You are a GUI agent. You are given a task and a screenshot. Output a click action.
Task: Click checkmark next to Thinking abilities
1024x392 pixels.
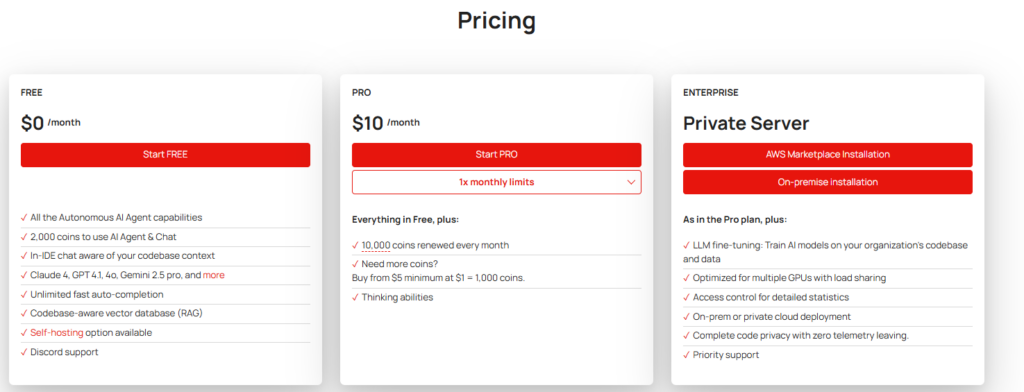pos(355,297)
